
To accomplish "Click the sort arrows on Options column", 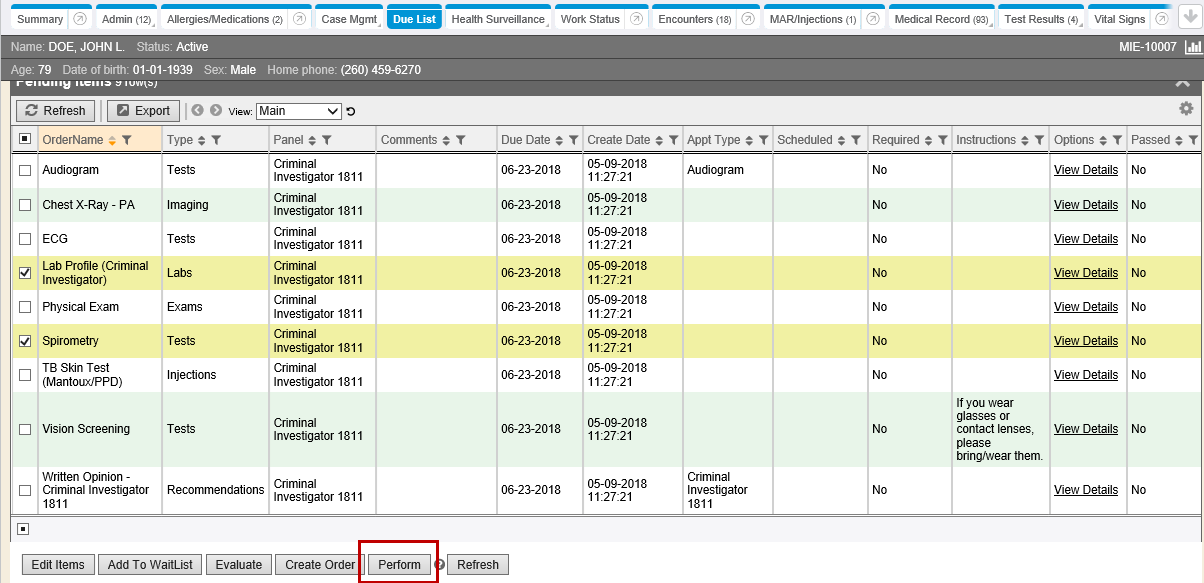I will click(x=1103, y=140).
